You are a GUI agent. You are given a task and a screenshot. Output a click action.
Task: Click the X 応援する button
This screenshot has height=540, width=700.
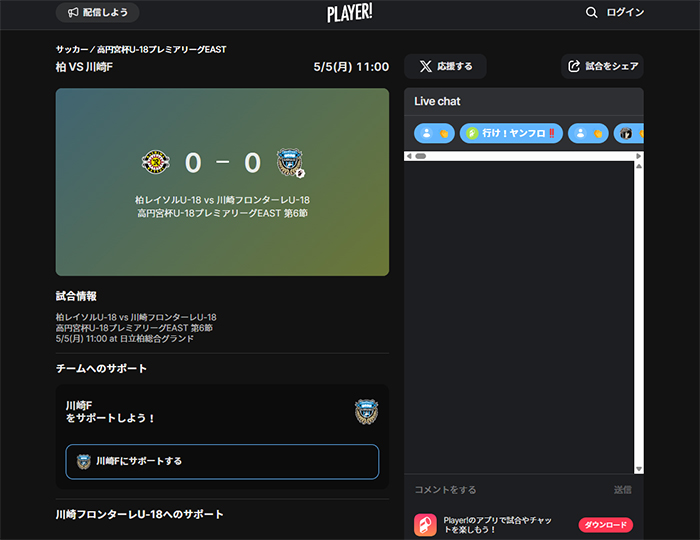[x=445, y=66]
